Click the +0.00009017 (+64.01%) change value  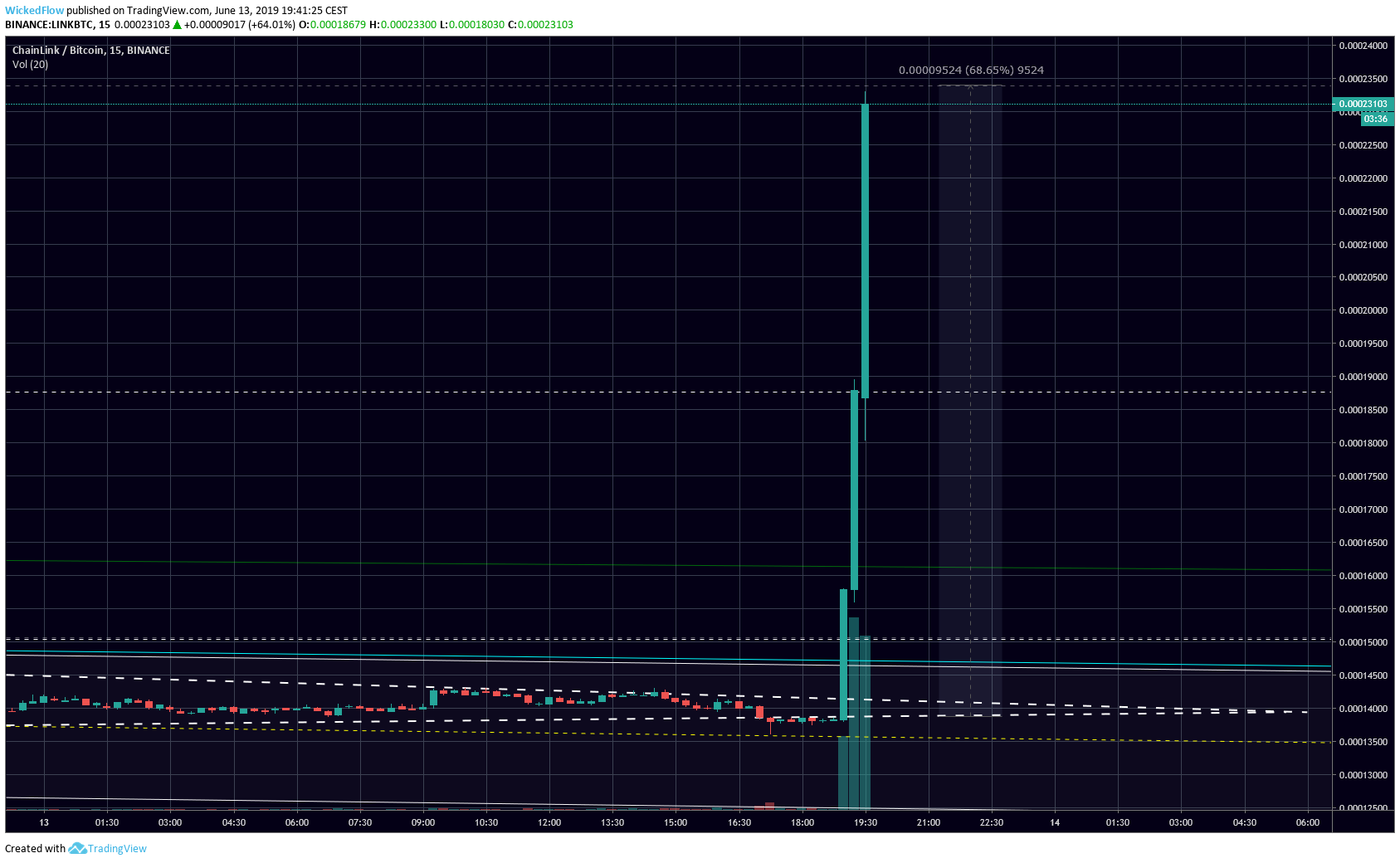point(240,25)
